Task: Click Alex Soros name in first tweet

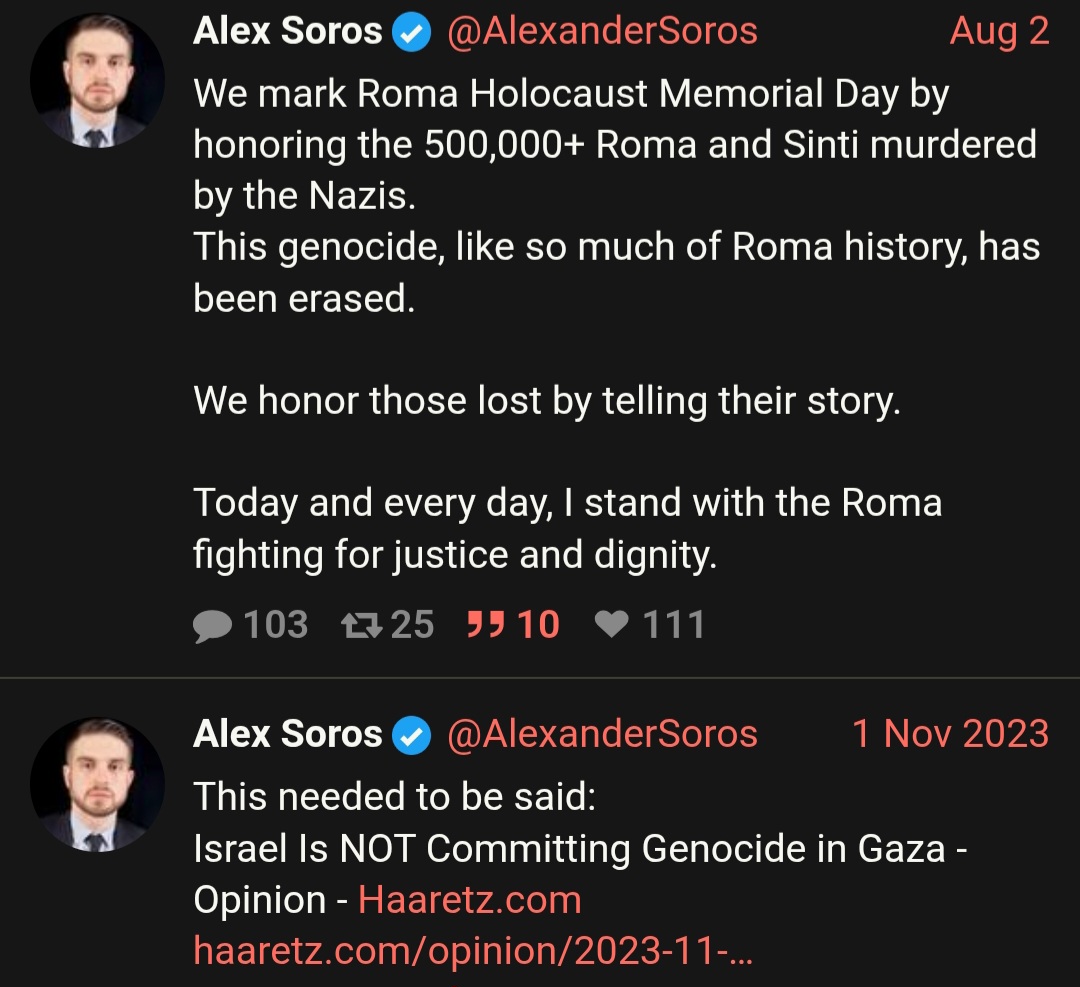Action: click(287, 31)
